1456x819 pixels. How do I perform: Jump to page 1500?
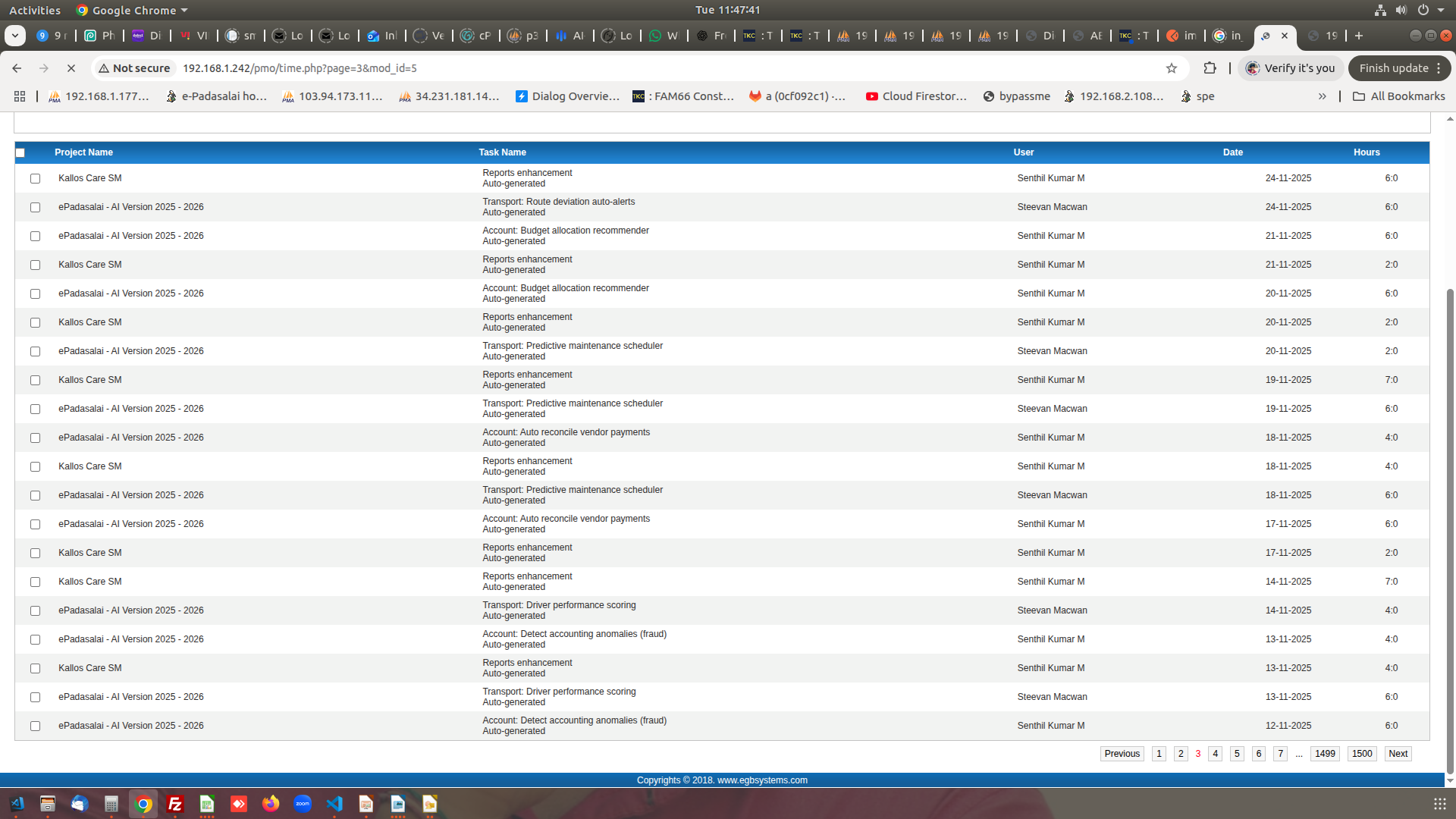1362,754
